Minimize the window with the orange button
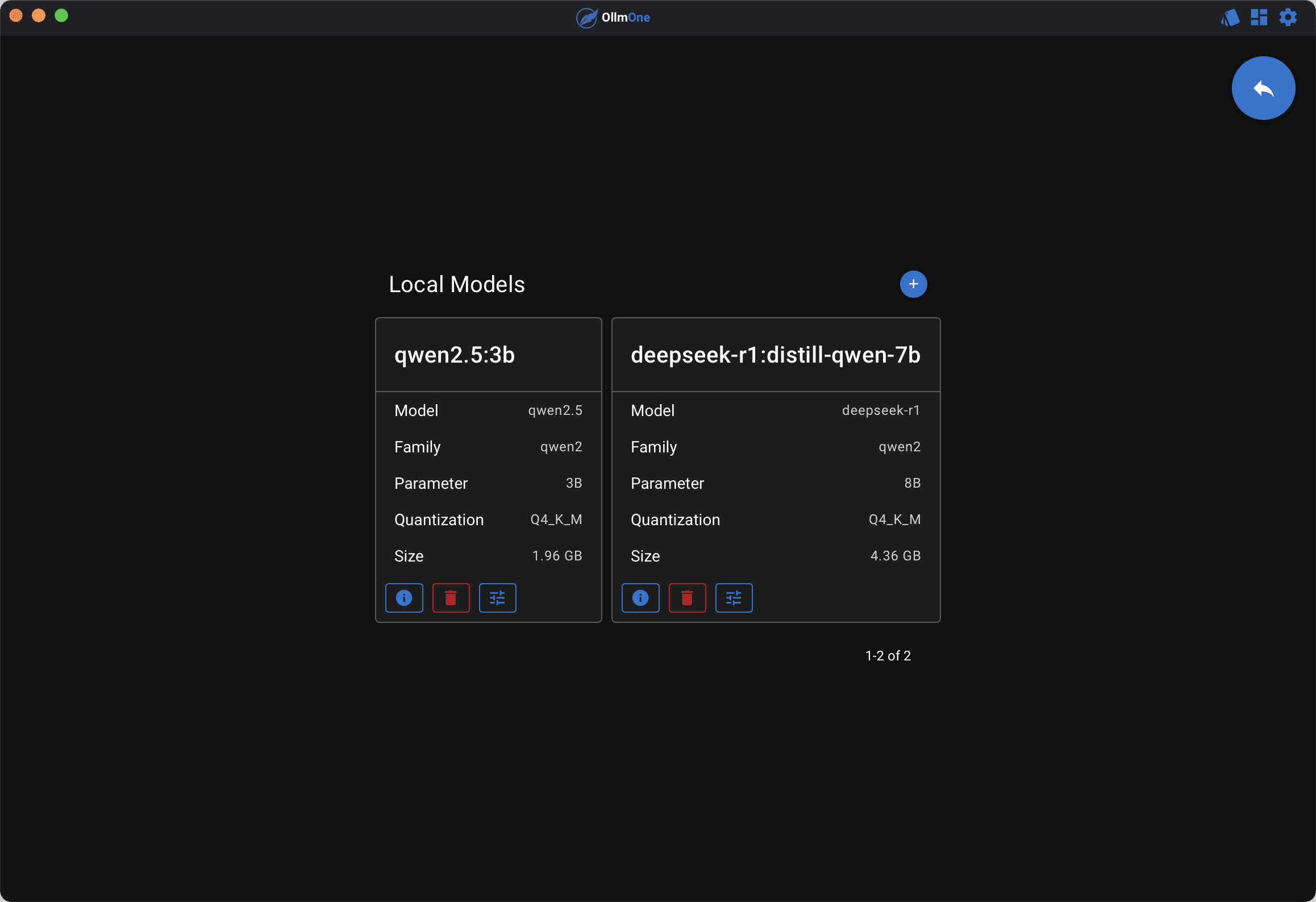The height and width of the screenshot is (902, 1316). (x=39, y=15)
